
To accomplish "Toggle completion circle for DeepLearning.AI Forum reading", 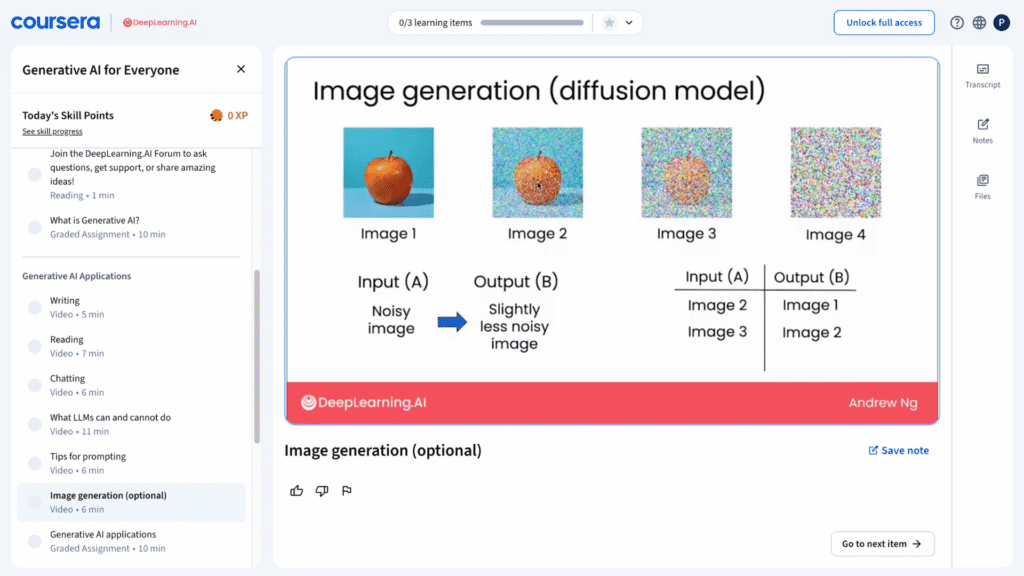I will coord(35,174).
